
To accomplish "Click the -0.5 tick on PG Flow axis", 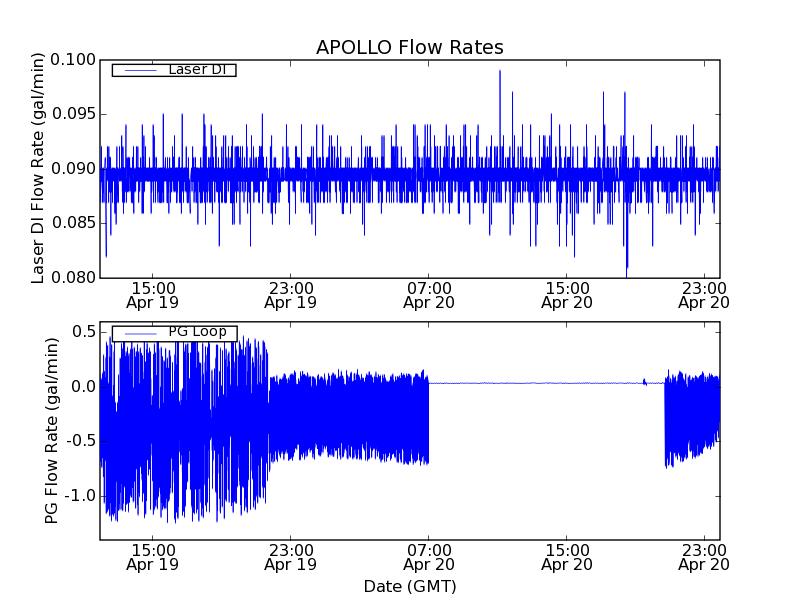I will [x=80, y=441].
